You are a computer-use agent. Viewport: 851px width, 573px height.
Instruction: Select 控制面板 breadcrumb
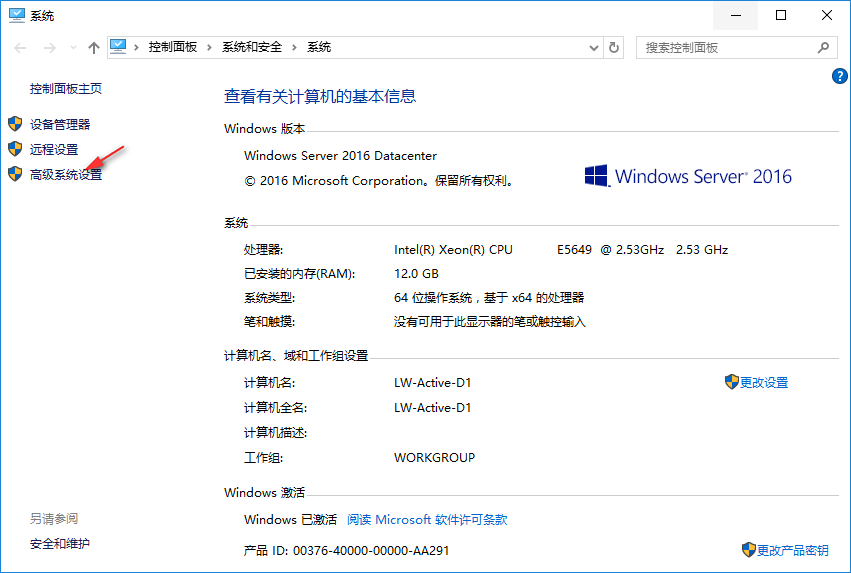(x=173, y=47)
